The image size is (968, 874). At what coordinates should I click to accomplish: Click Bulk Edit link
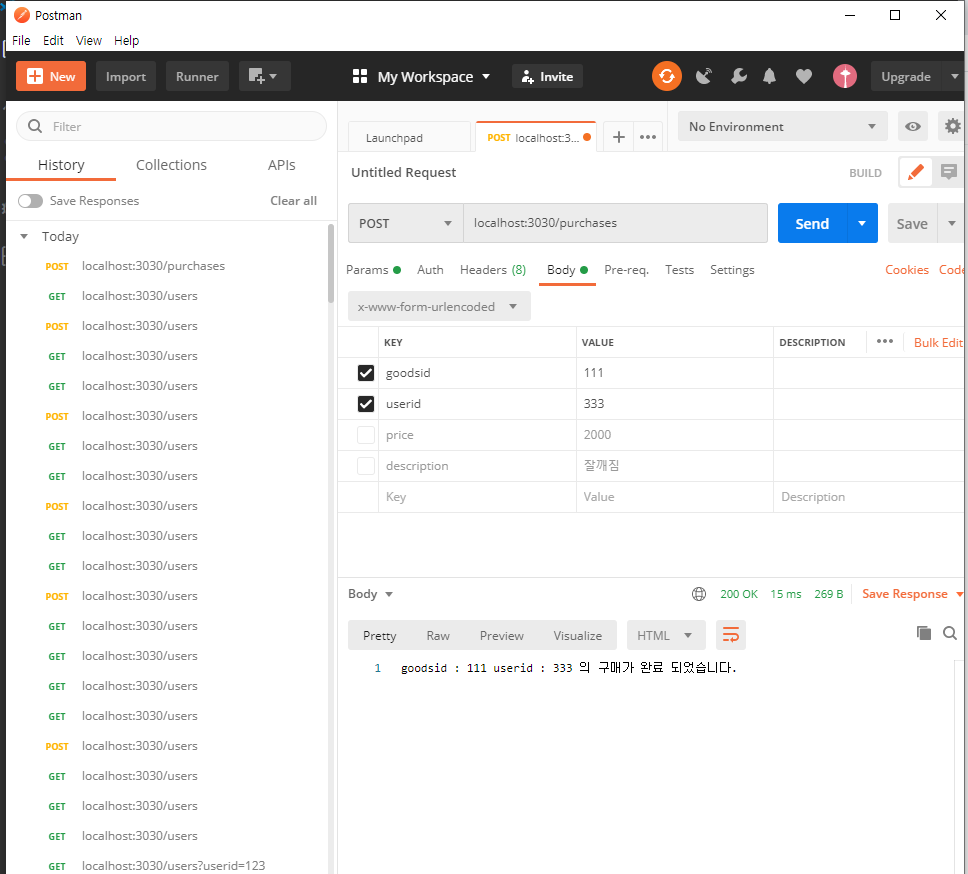click(x=938, y=343)
